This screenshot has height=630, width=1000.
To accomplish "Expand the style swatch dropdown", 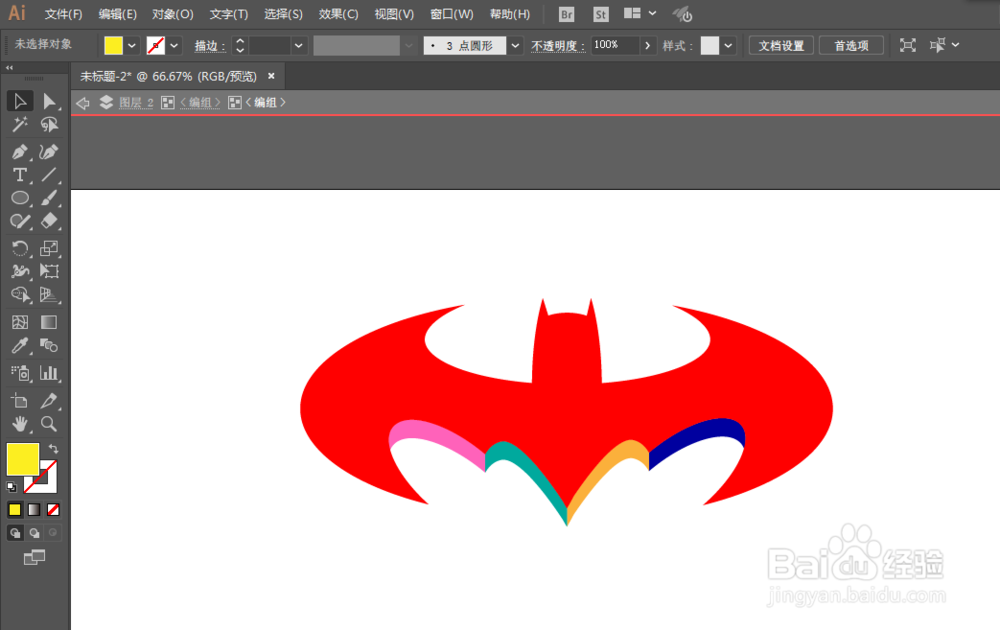I will point(727,45).
